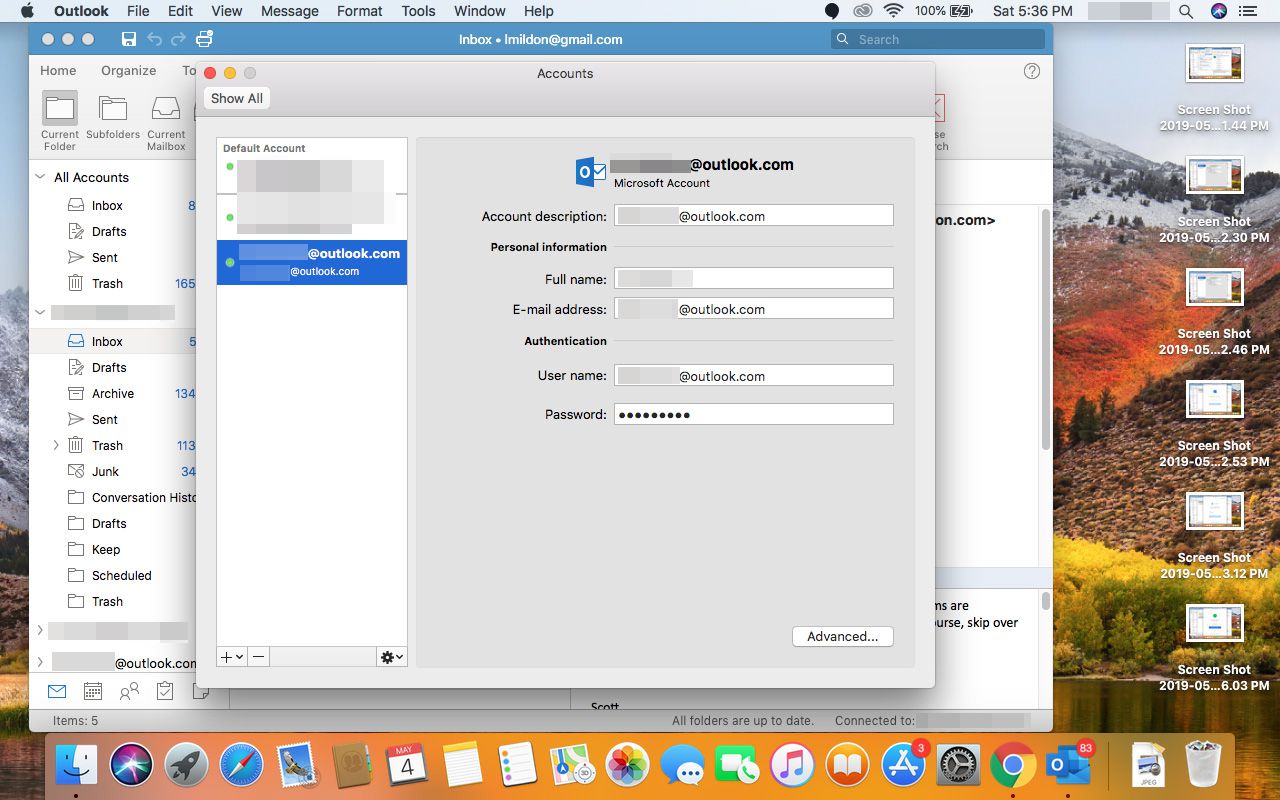Open iTunes from the Dock
Viewport: 1280px width, 800px height.
coord(793,767)
